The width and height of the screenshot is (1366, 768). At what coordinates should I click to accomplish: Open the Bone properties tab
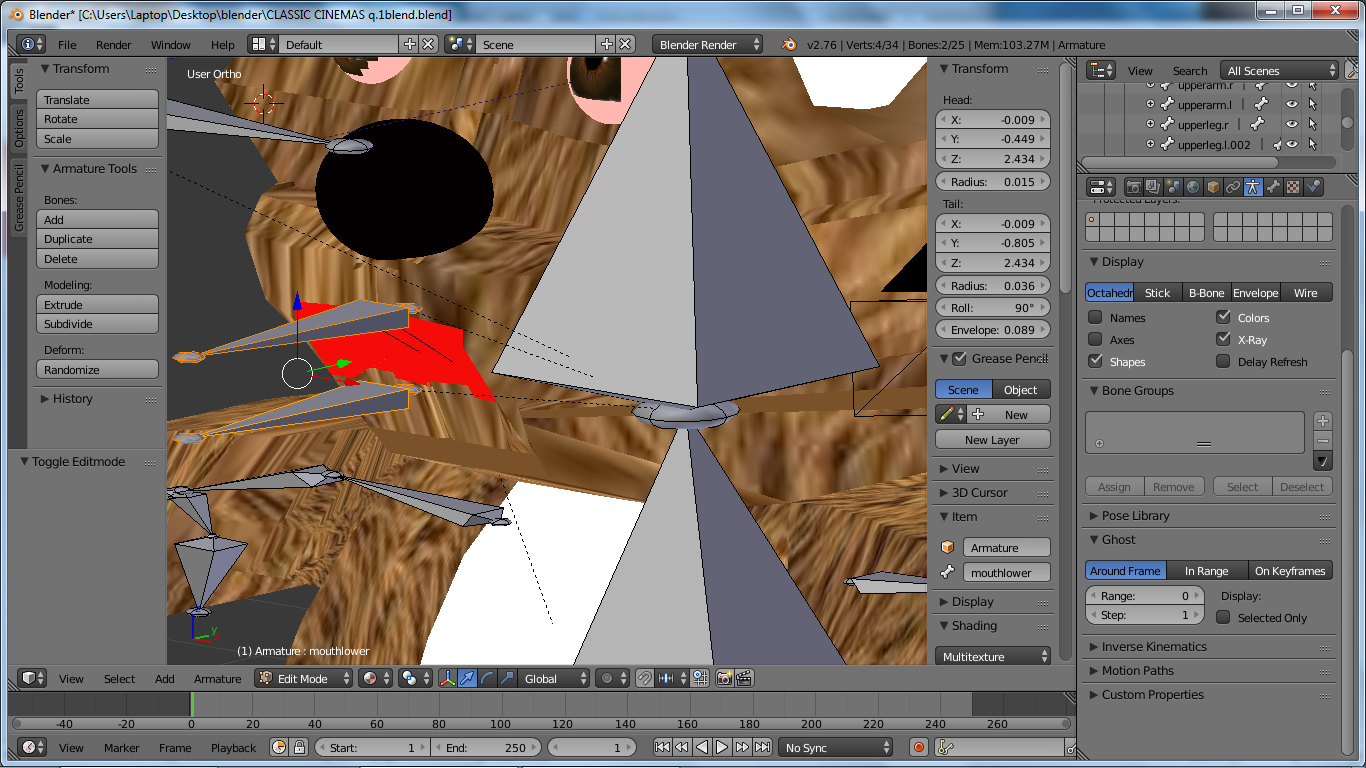(x=1273, y=187)
